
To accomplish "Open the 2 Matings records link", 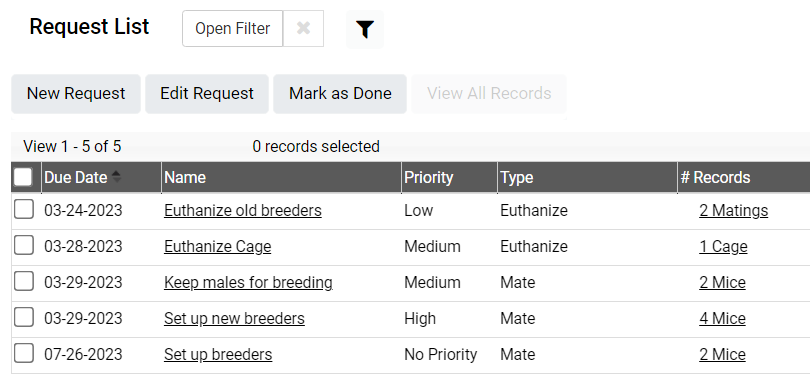I will point(734,210).
